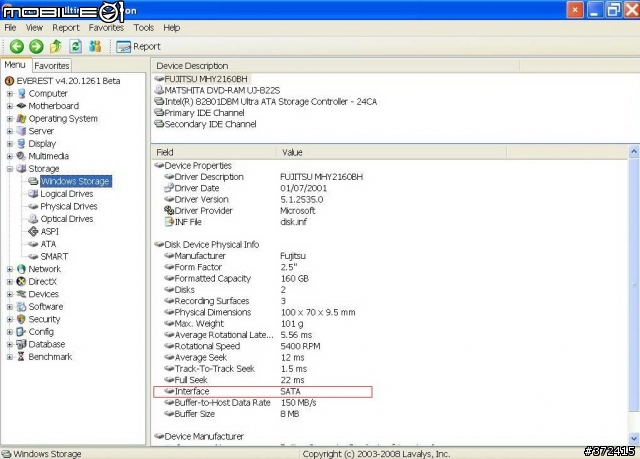
Task: Select Windows Storage in the tree
Action: click(76, 181)
